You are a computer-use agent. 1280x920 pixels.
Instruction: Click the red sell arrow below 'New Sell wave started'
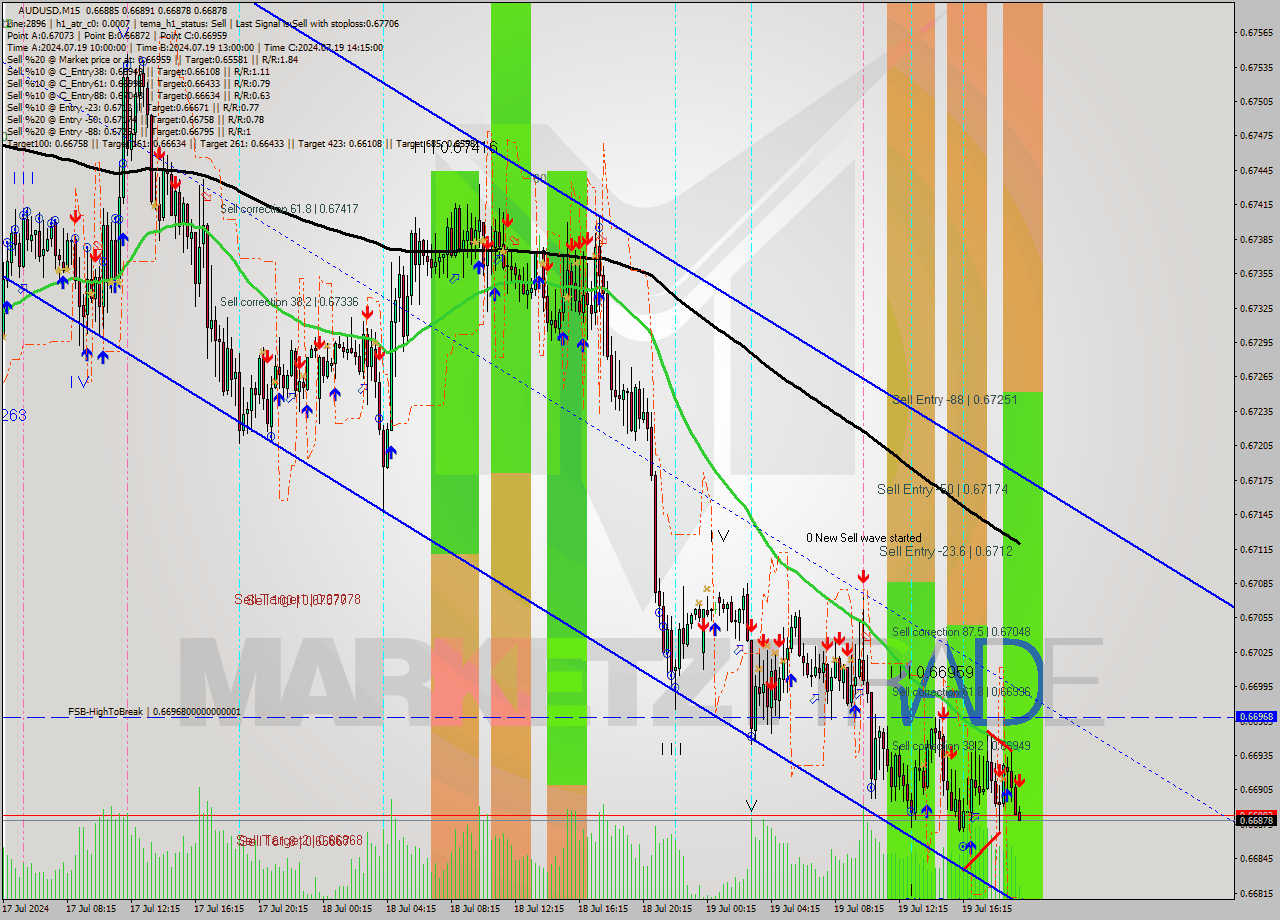[x=863, y=577]
